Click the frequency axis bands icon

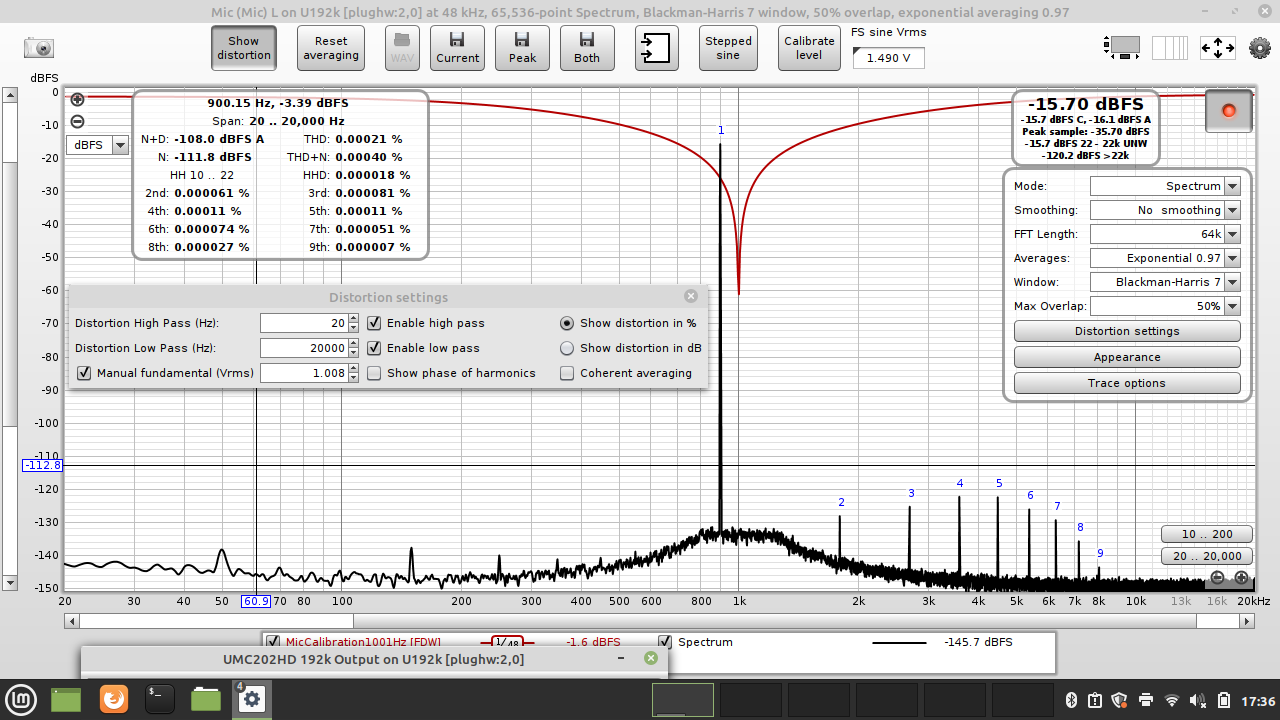click(1170, 47)
